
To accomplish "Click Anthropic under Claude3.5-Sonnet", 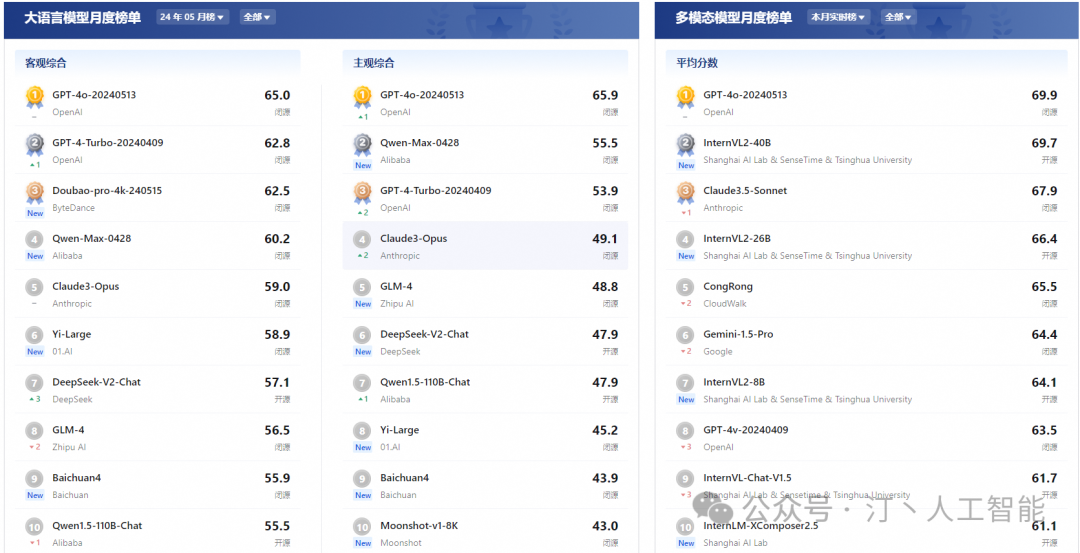I will pos(723,208).
